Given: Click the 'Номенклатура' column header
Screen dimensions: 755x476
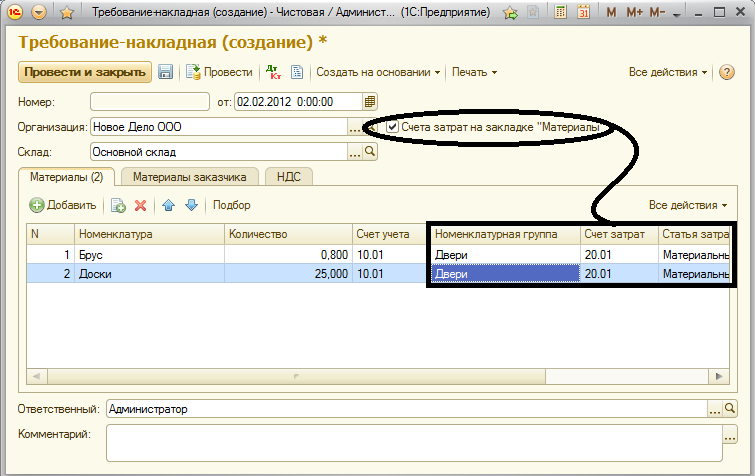Looking at the screenshot, I should click(x=149, y=234).
